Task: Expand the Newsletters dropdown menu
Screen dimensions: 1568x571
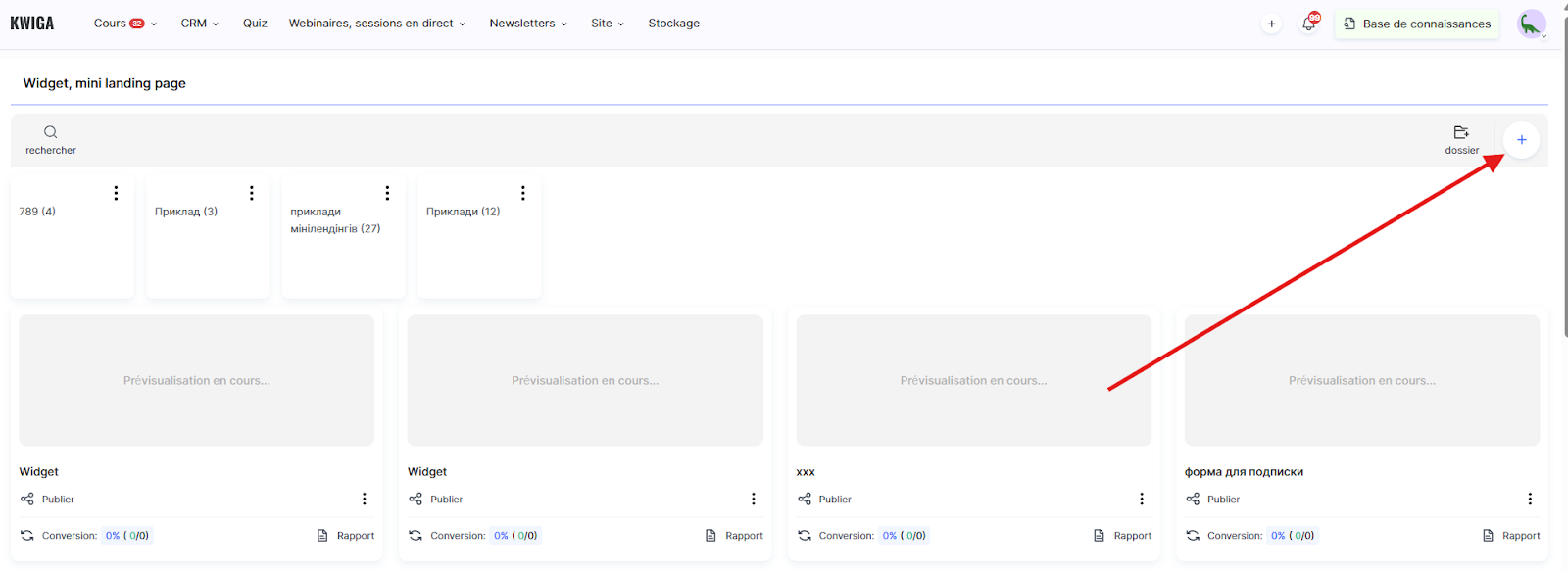Action: [x=527, y=24]
